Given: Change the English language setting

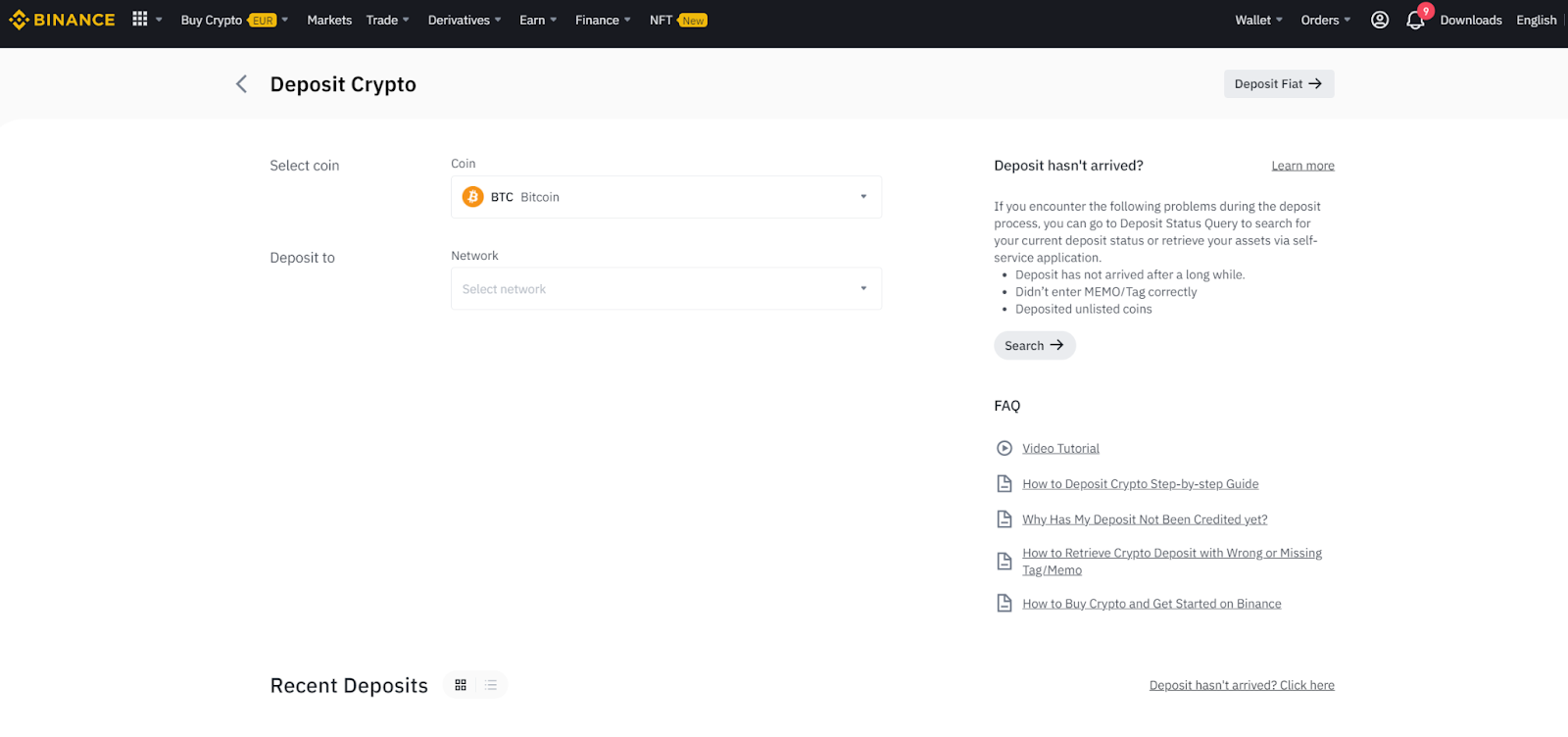Looking at the screenshot, I should point(1537,21).
